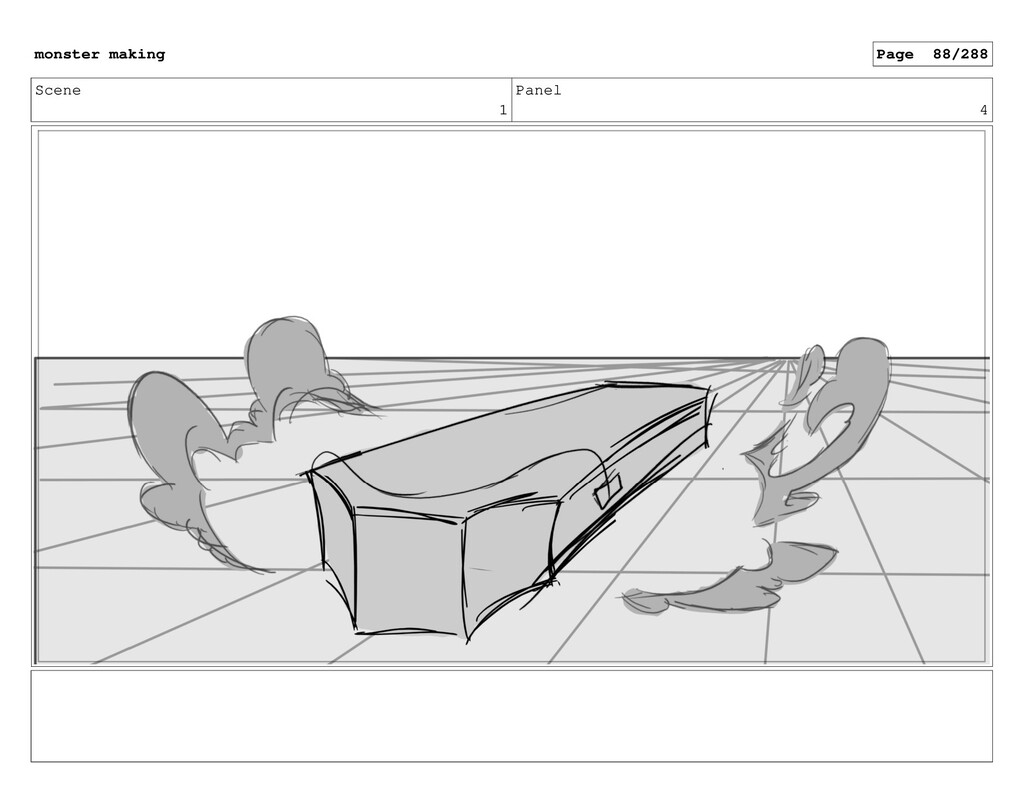Screen dimensions: 1024x793
Task: Click the coffin box drawing in the storyboard
Action: tap(508, 511)
